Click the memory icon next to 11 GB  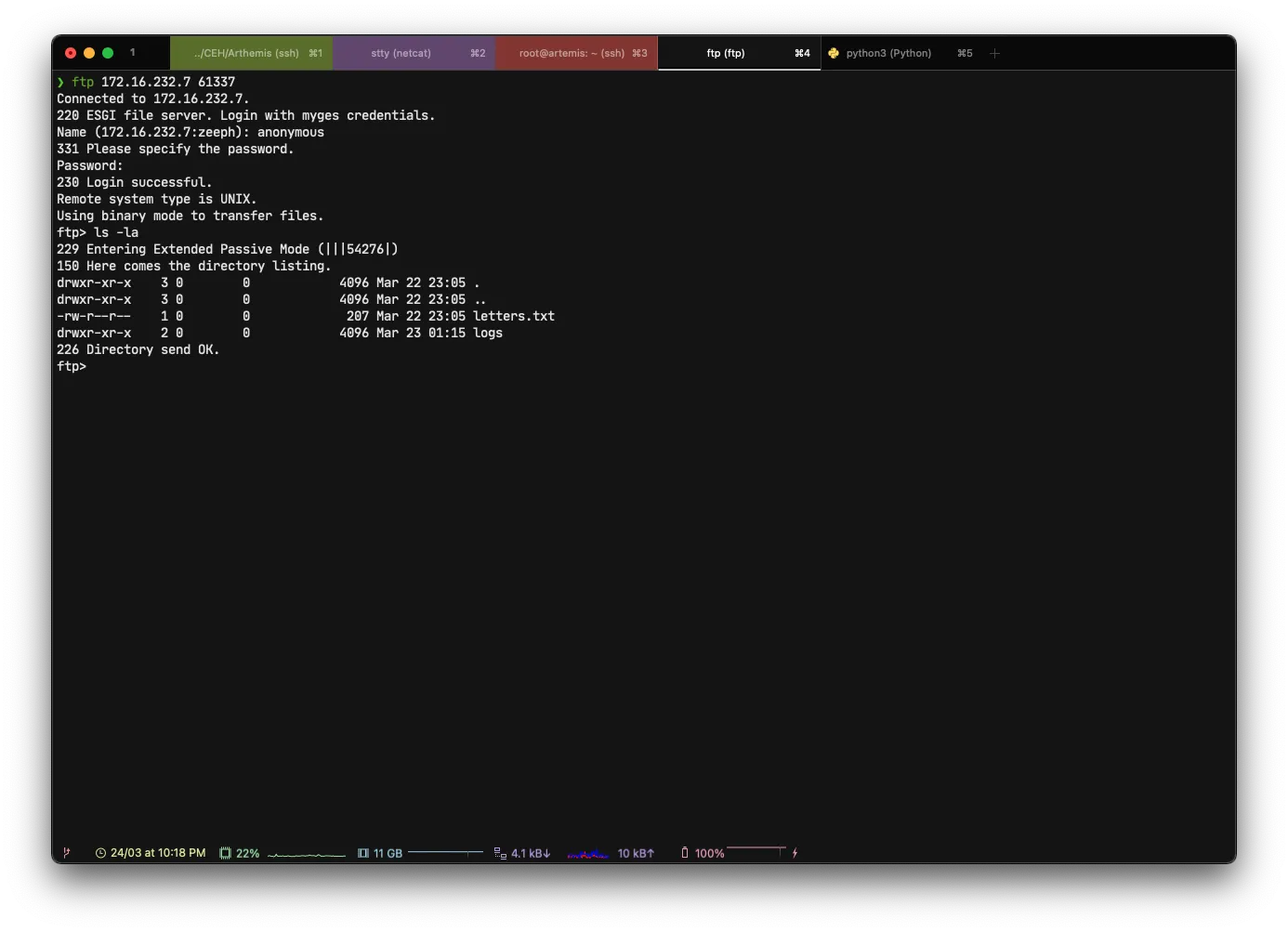point(363,853)
